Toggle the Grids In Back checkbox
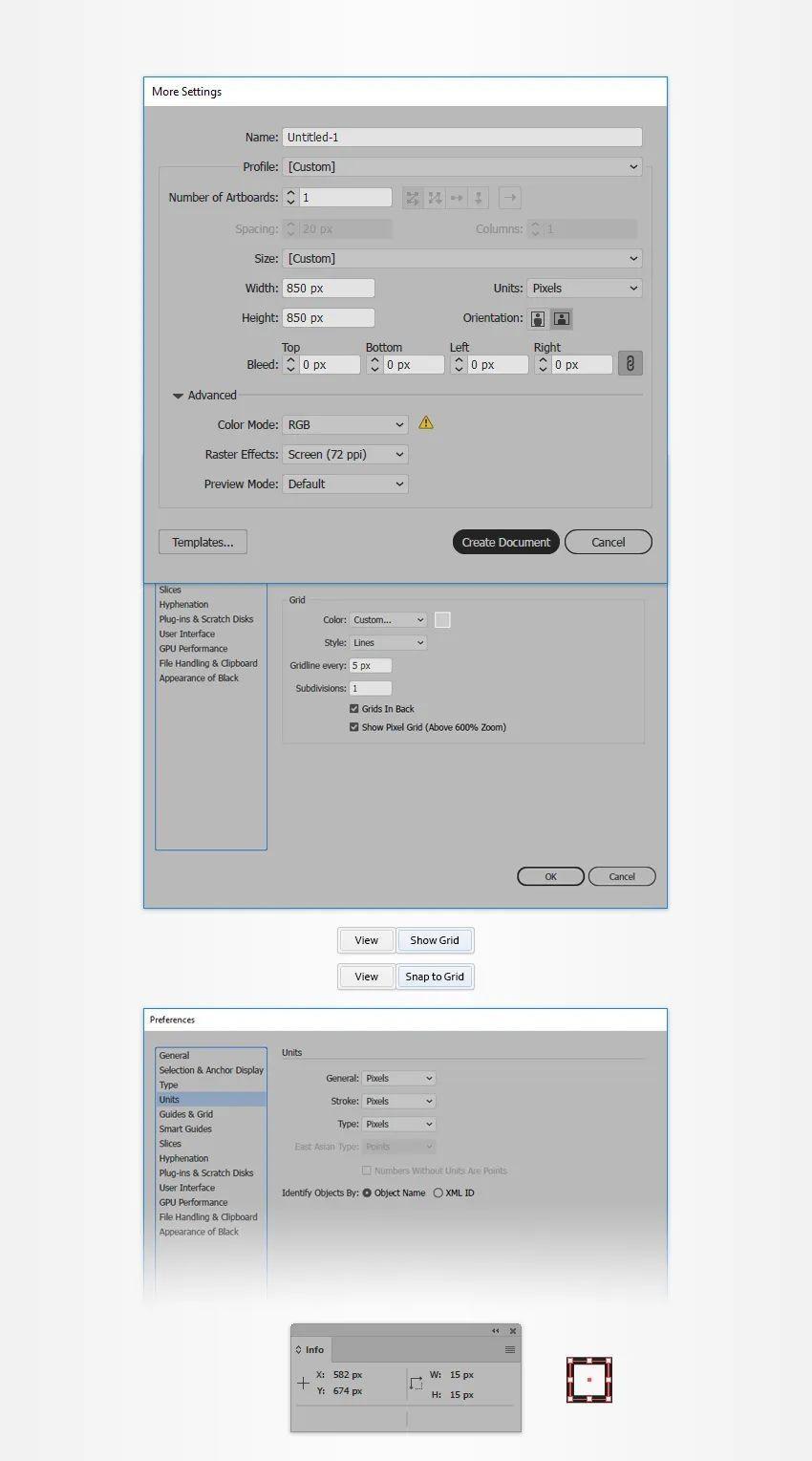Image resolution: width=812 pixels, height=1461 pixels. click(x=354, y=709)
